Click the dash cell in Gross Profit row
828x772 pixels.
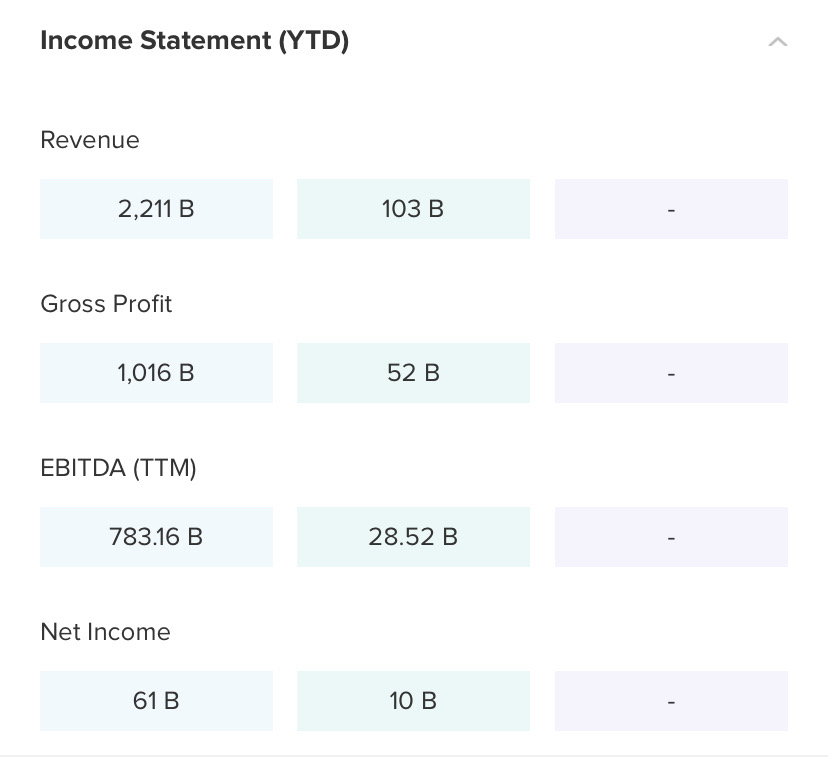pyautogui.click(x=671, y=373)
